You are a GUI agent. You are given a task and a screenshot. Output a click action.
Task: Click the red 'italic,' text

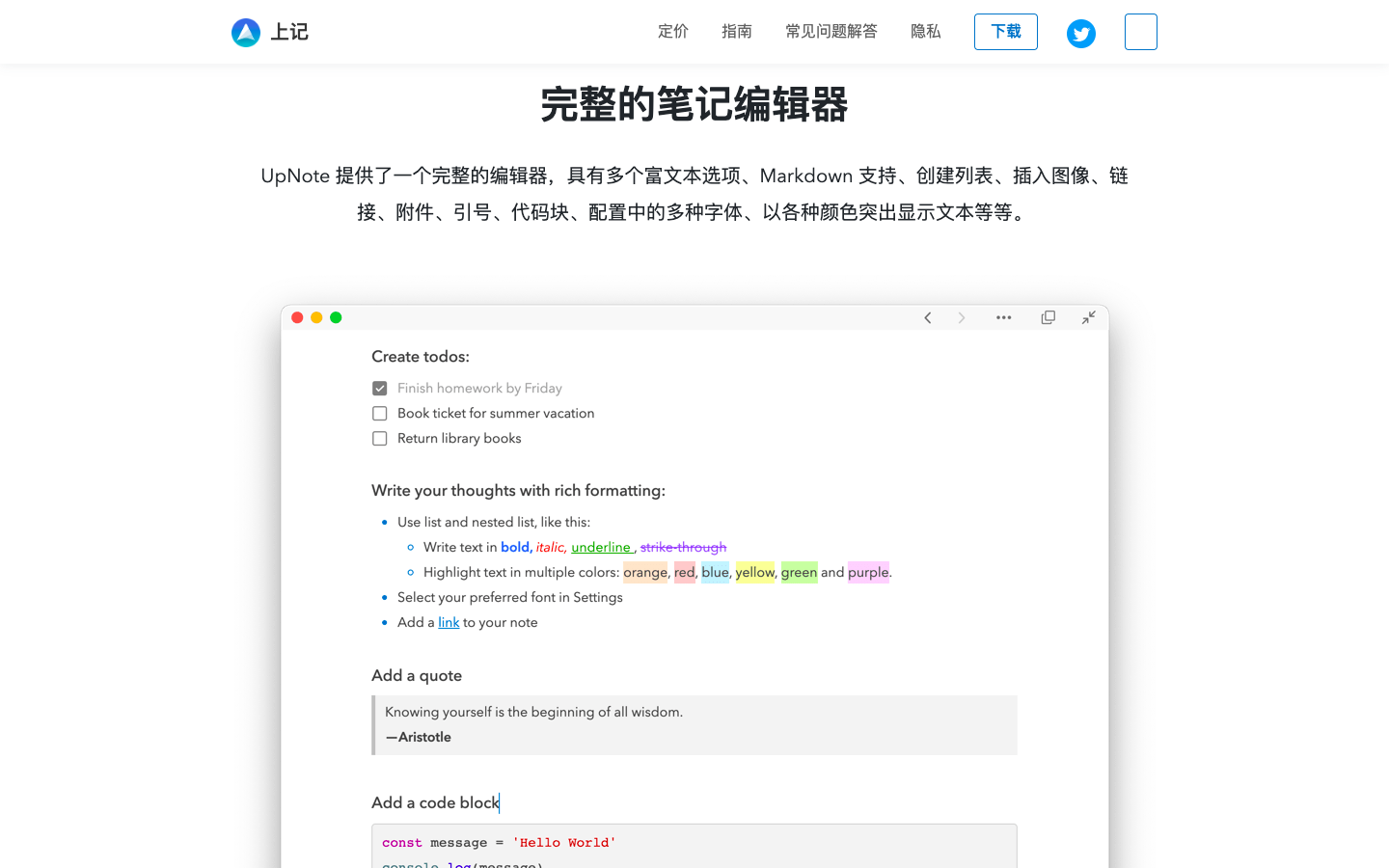551,547
